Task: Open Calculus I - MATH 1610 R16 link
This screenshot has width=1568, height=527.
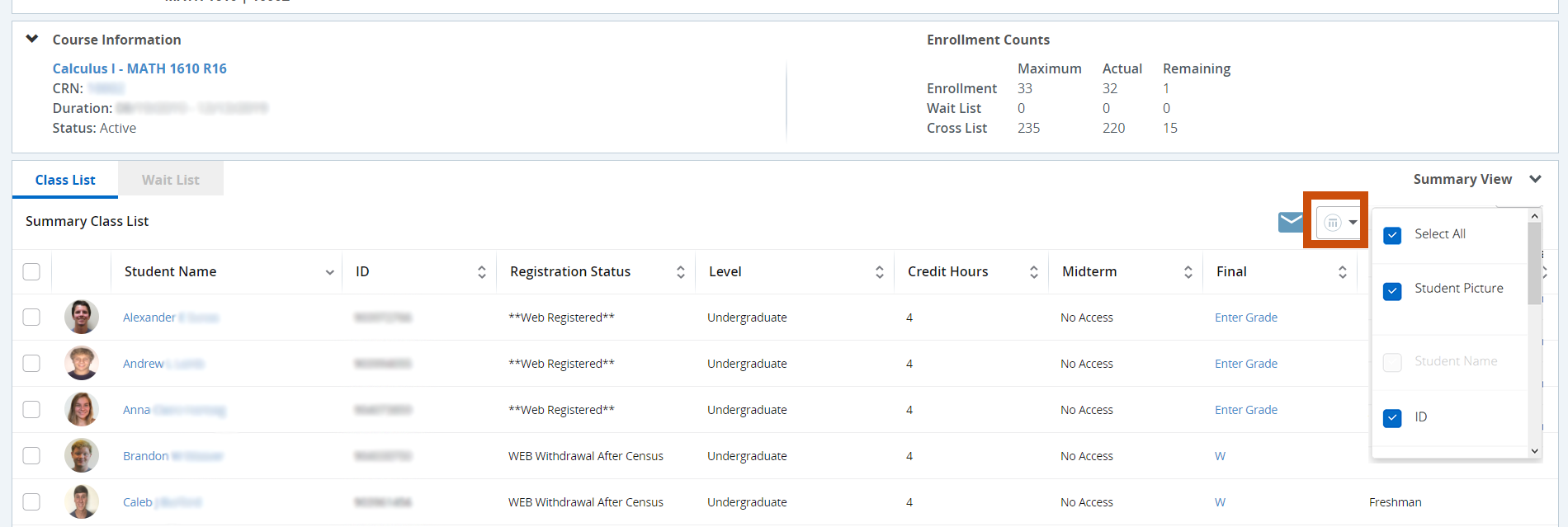Action: click(139, 68)
